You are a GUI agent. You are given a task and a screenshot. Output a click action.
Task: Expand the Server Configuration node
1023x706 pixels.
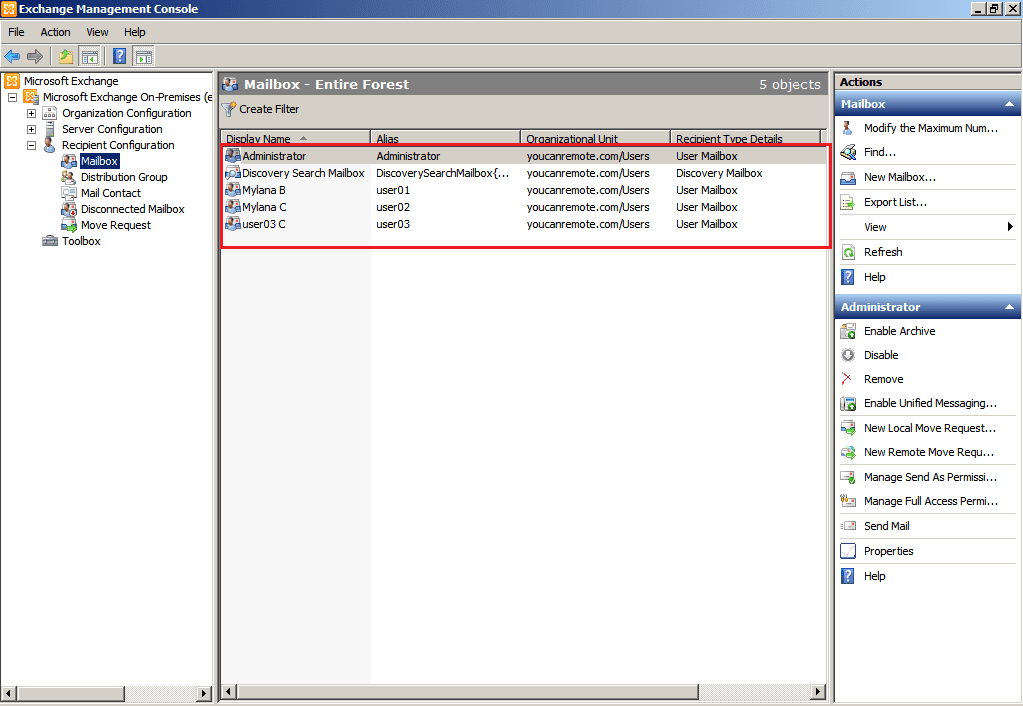tap(31, 129)
